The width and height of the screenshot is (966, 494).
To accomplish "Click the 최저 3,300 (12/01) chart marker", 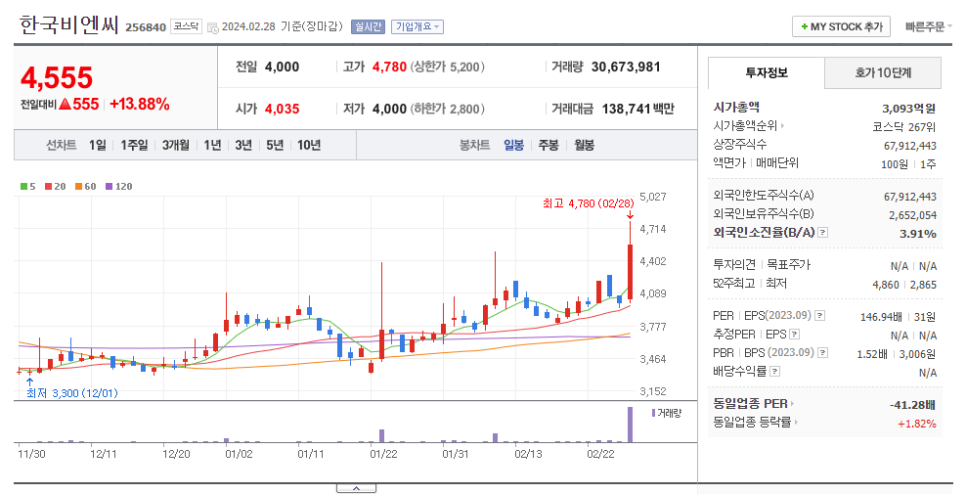I will pos(71,393).
